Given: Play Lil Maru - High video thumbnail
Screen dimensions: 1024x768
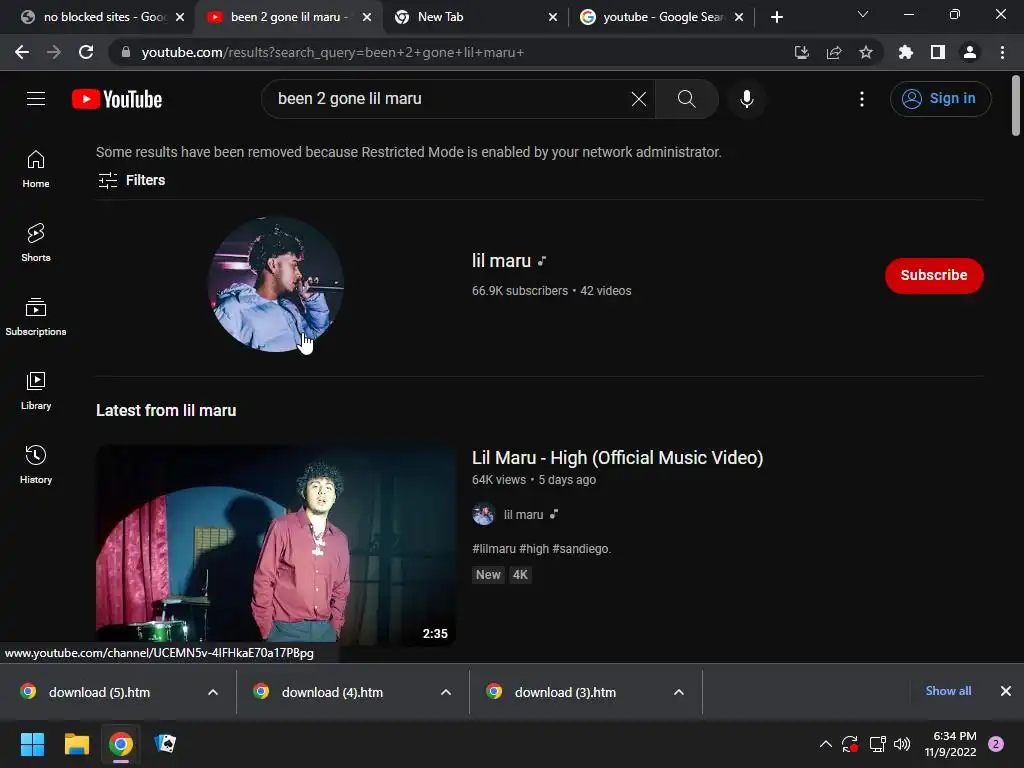Looking at the screenshot, I should [276, 545].
